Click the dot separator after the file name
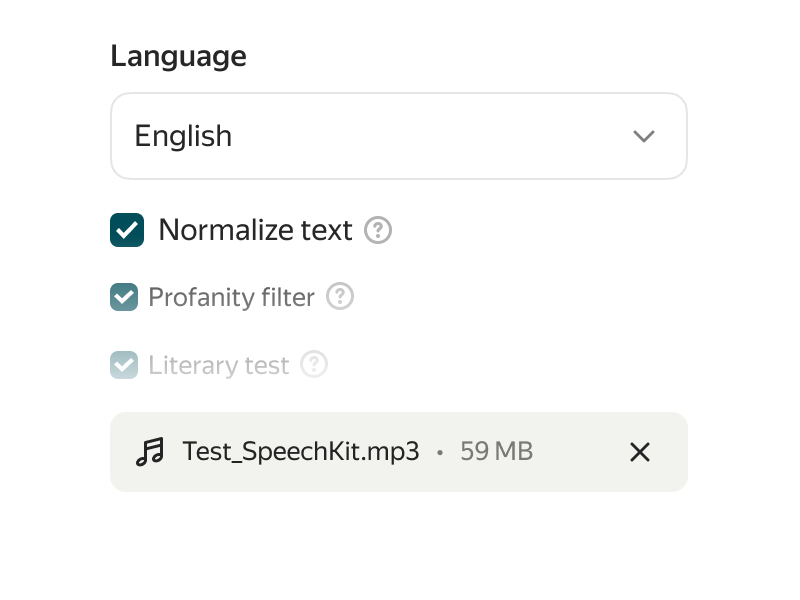The height and width of the screenshot is (600, 800). 440,453
